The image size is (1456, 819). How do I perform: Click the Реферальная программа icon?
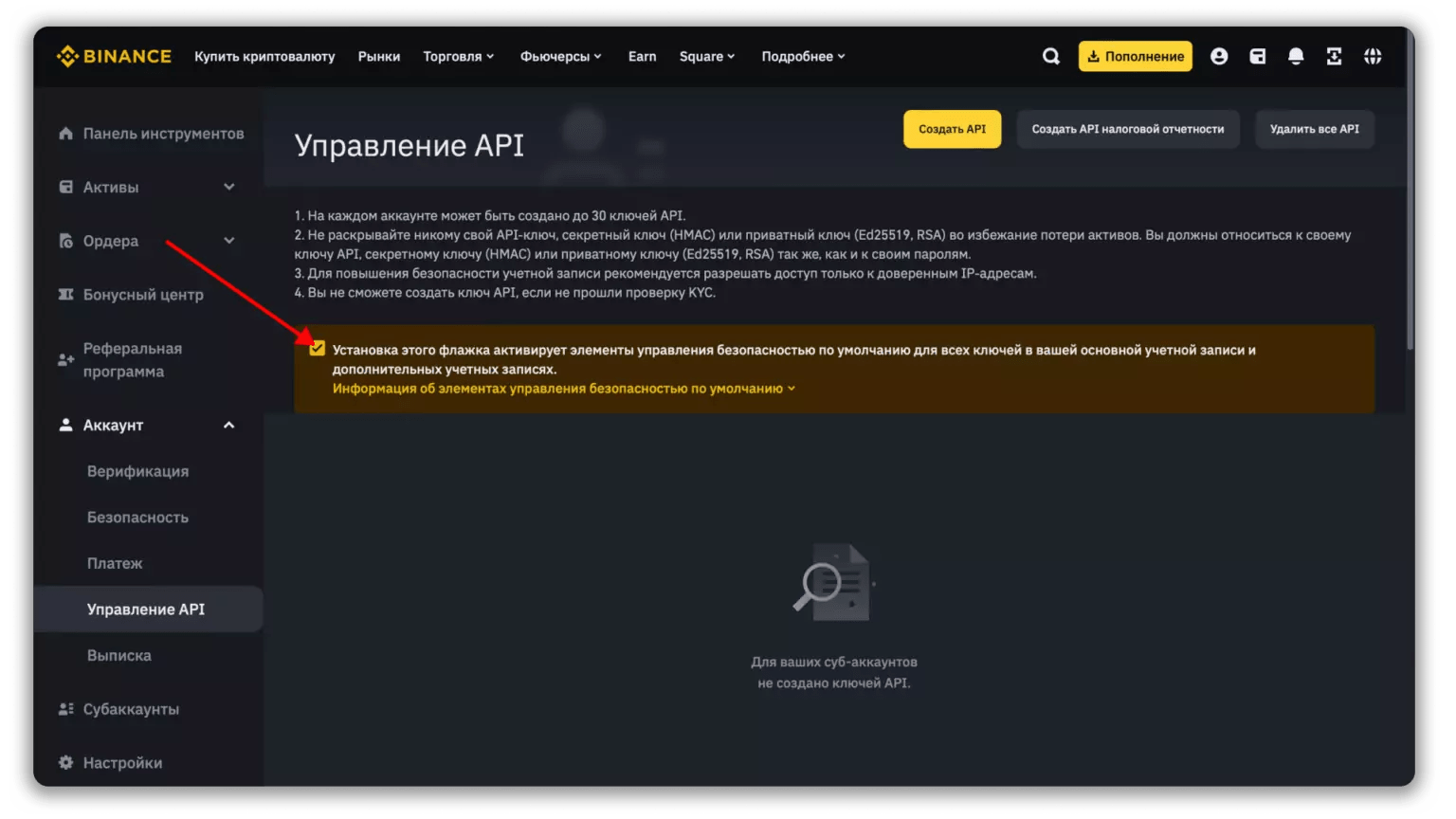65,360
